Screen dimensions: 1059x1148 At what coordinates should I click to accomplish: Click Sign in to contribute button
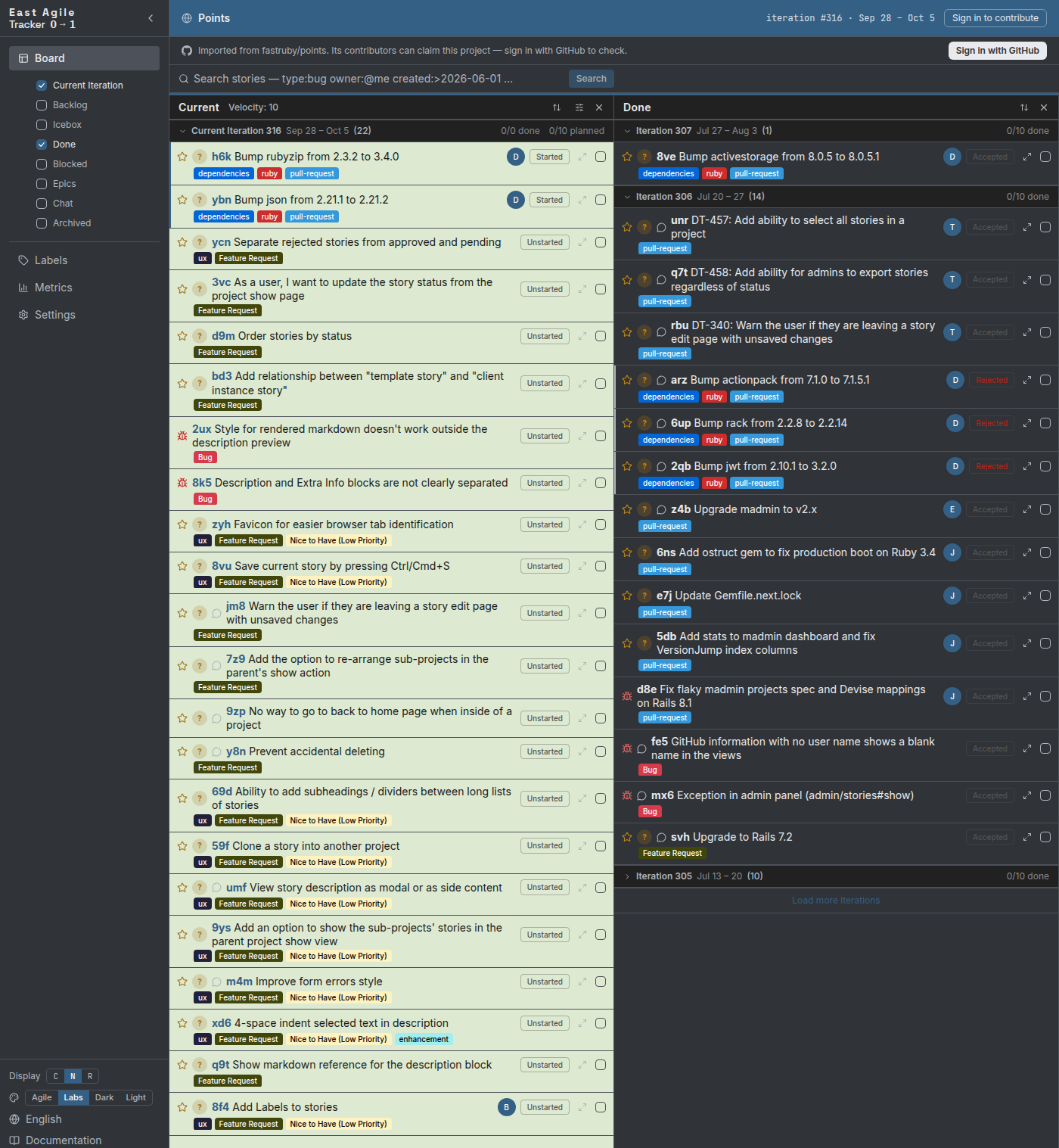(x=995, y=18)
